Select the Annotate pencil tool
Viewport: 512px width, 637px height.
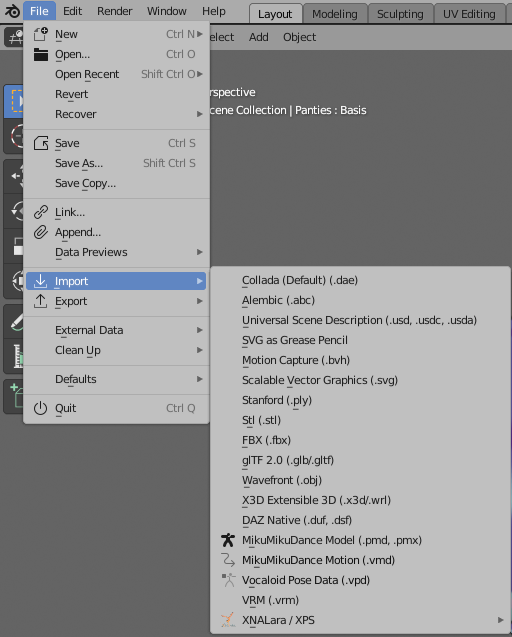13,322
